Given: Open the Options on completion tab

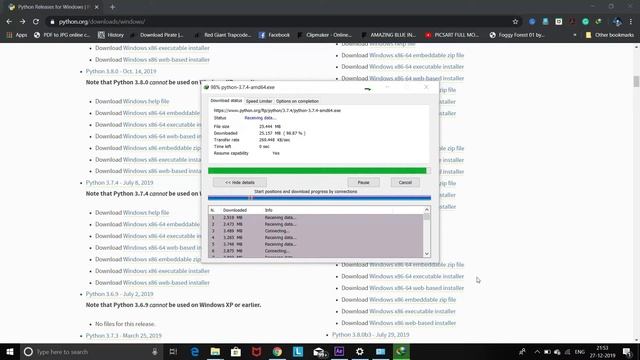Looking at the screenshot, I should (297, 101).
